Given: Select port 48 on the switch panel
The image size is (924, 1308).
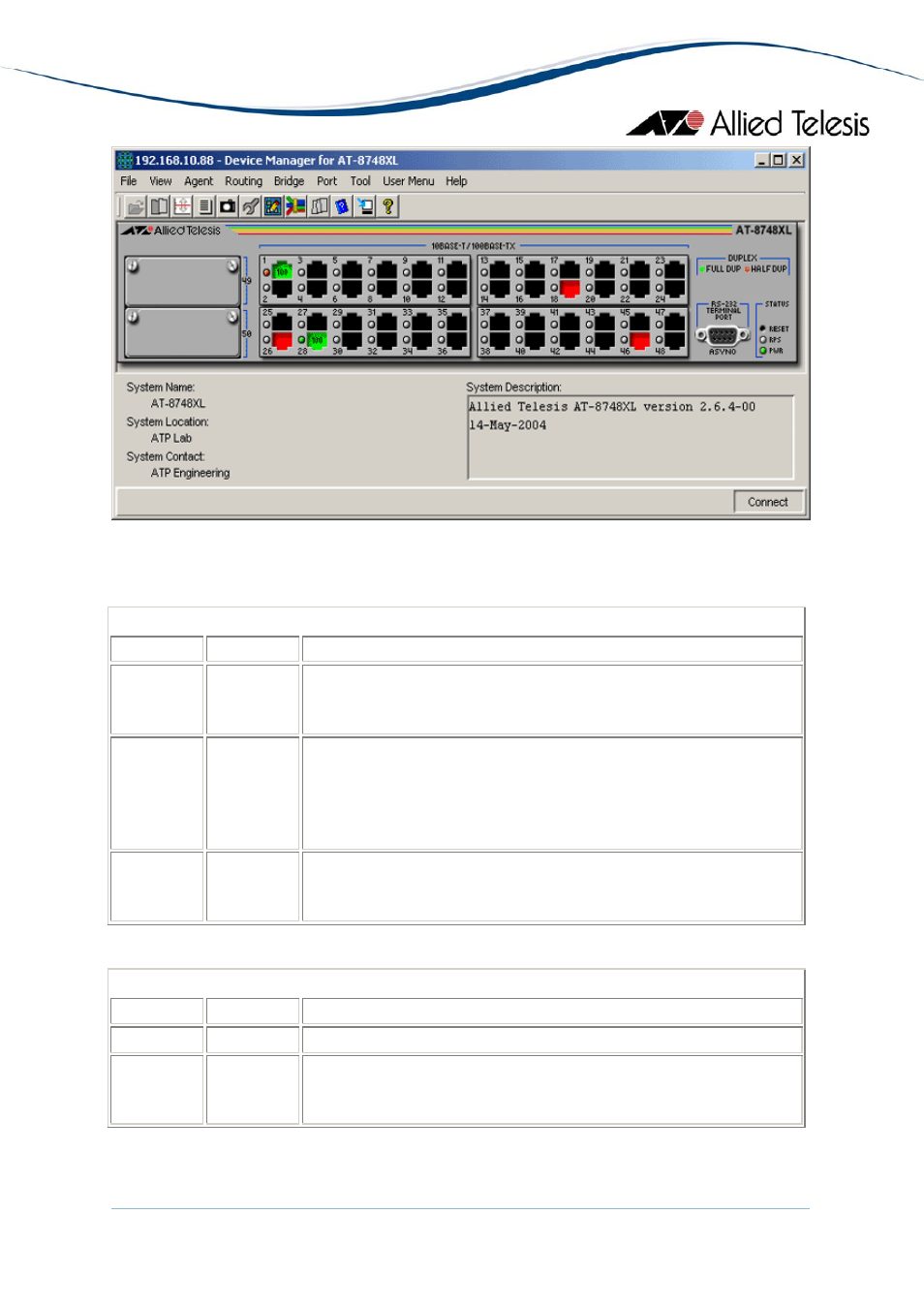Looking at the screenshot, I should [x=674, y=340].
